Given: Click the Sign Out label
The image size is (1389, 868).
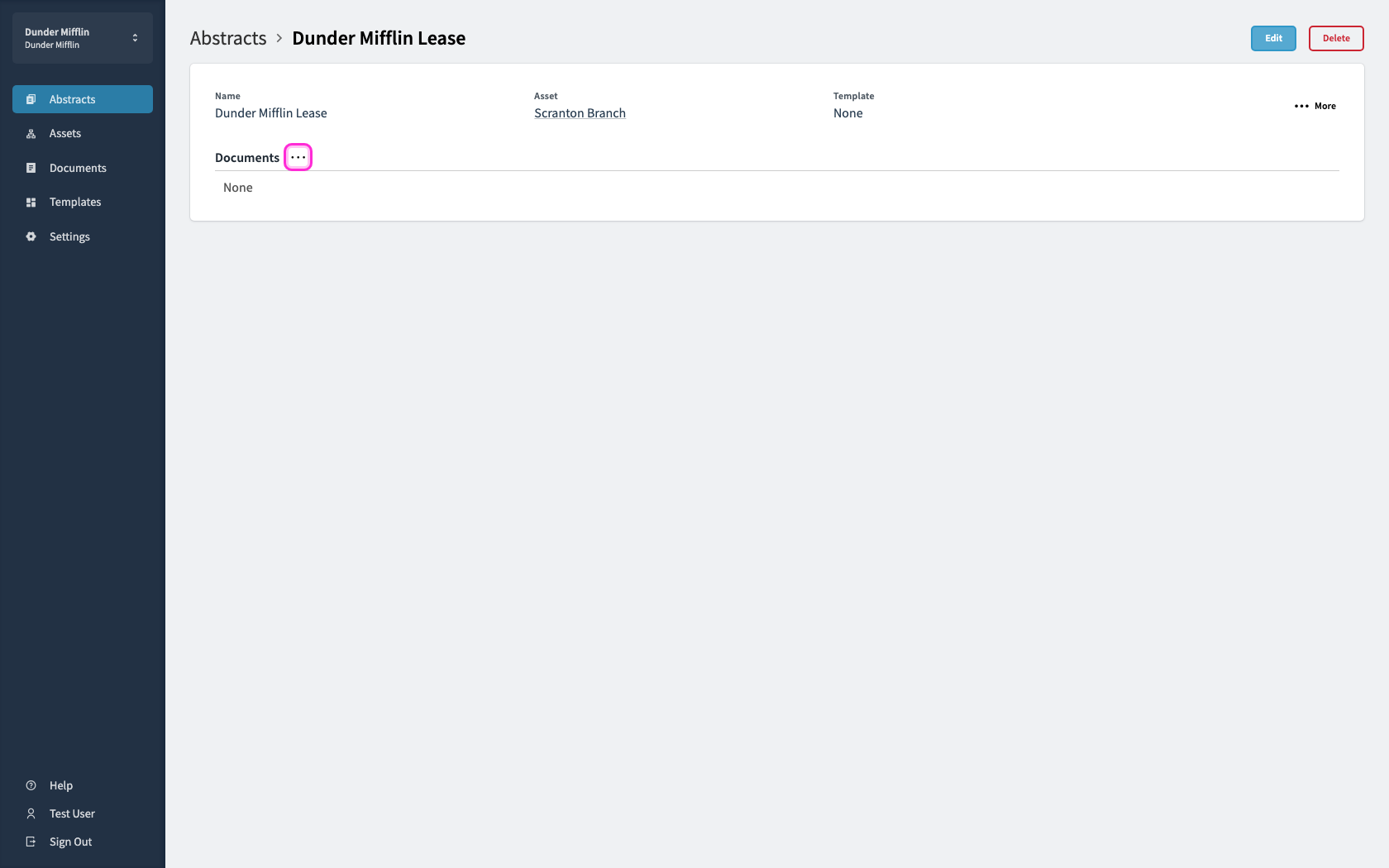Looking at the screenshot, I should click(70, 842).
